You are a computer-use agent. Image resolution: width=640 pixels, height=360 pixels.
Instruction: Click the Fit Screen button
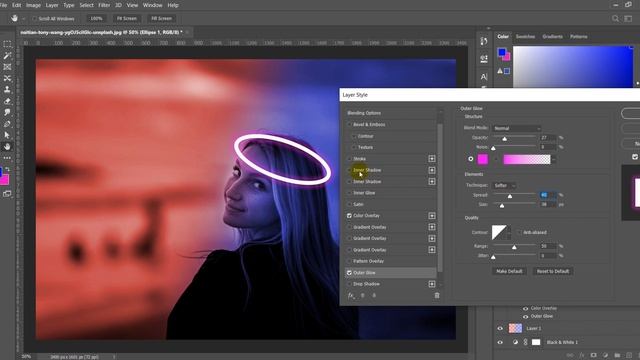click(127, 18)
